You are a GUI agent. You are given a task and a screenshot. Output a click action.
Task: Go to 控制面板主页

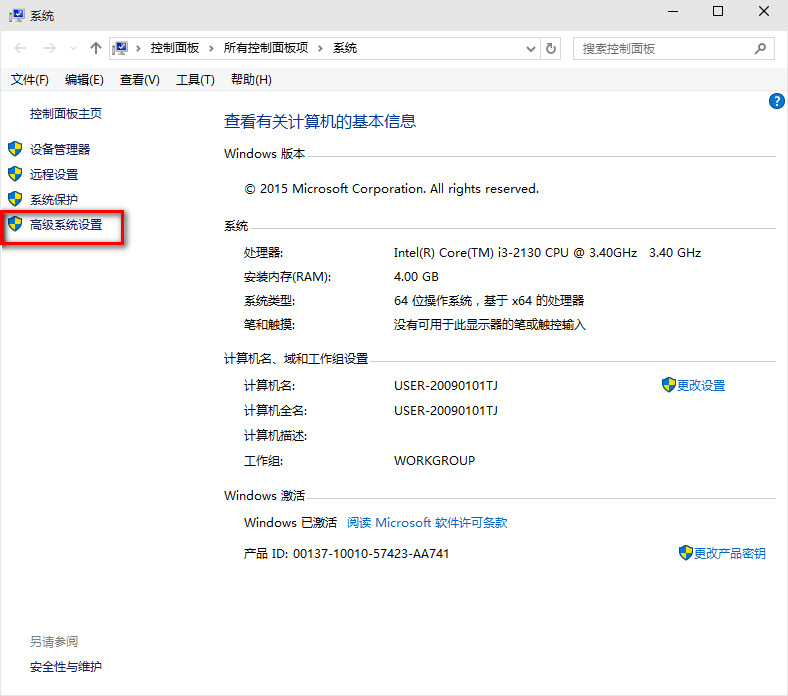coord(66,114)
